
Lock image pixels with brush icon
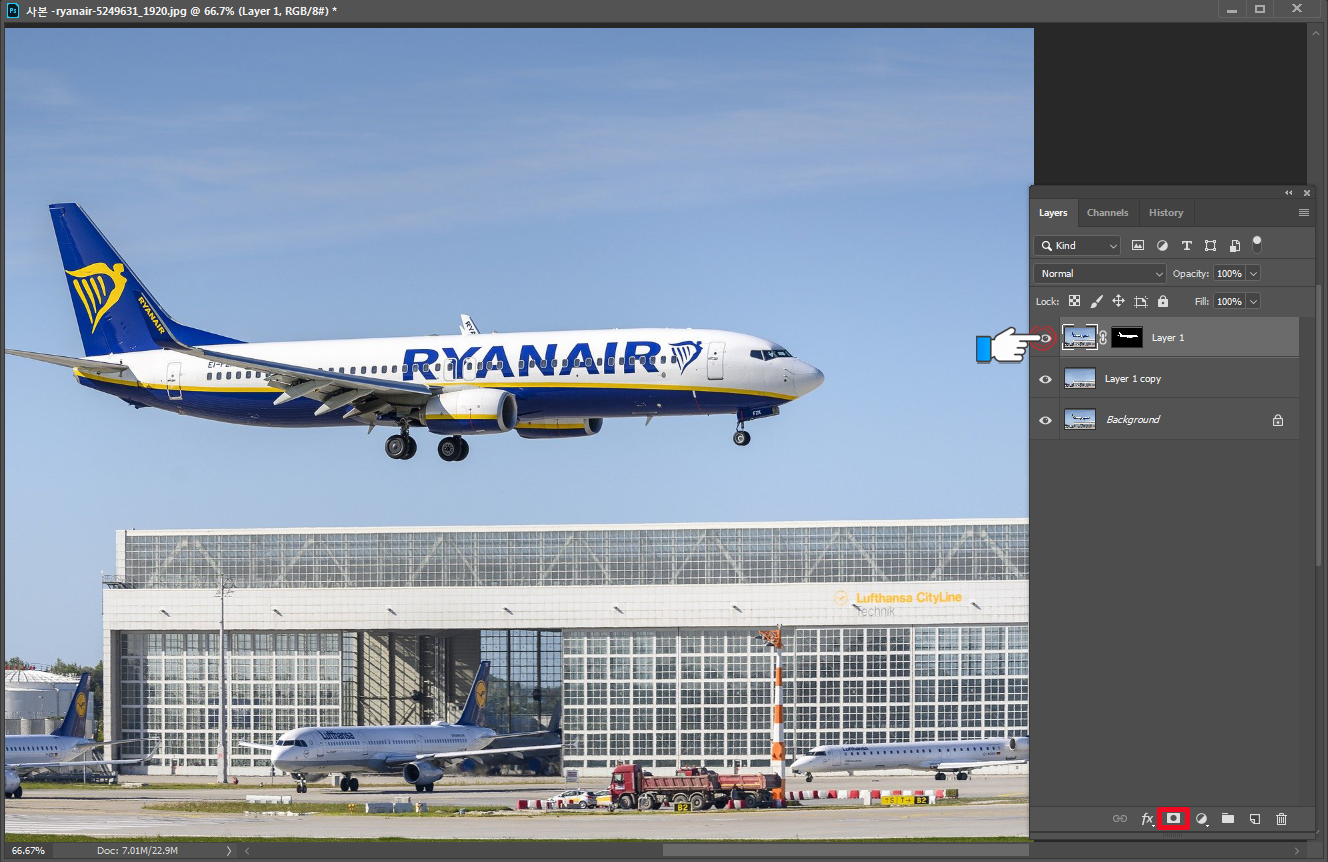[x=1096, y=301]
